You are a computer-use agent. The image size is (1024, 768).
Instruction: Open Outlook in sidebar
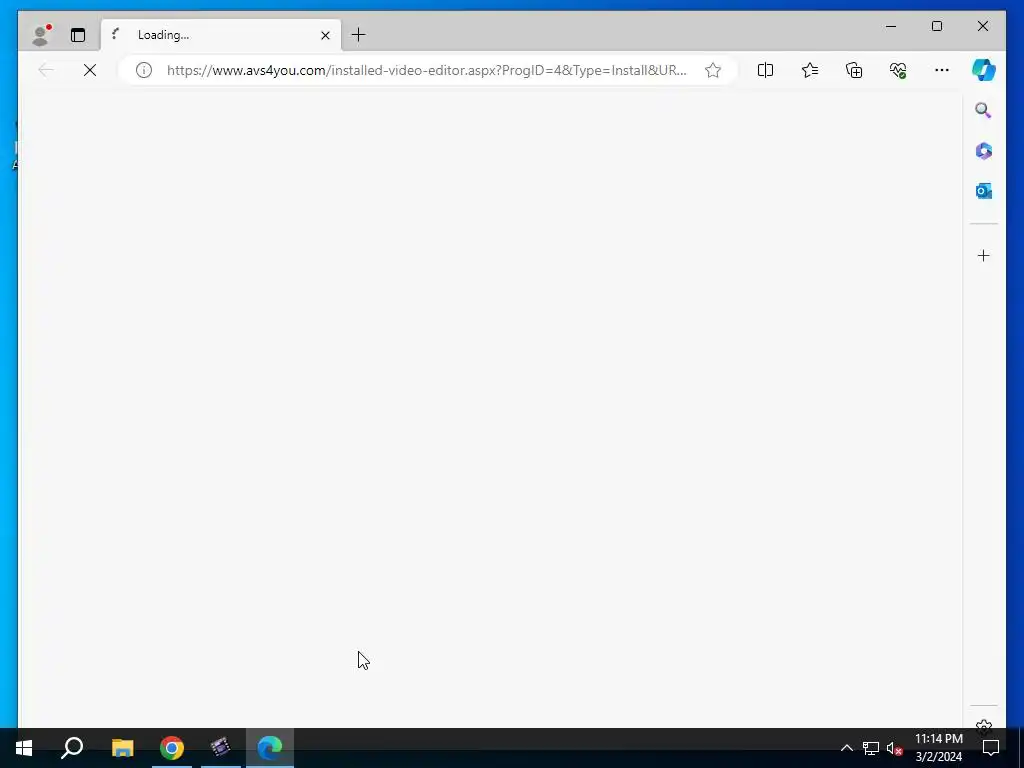[x=984, y=191]
